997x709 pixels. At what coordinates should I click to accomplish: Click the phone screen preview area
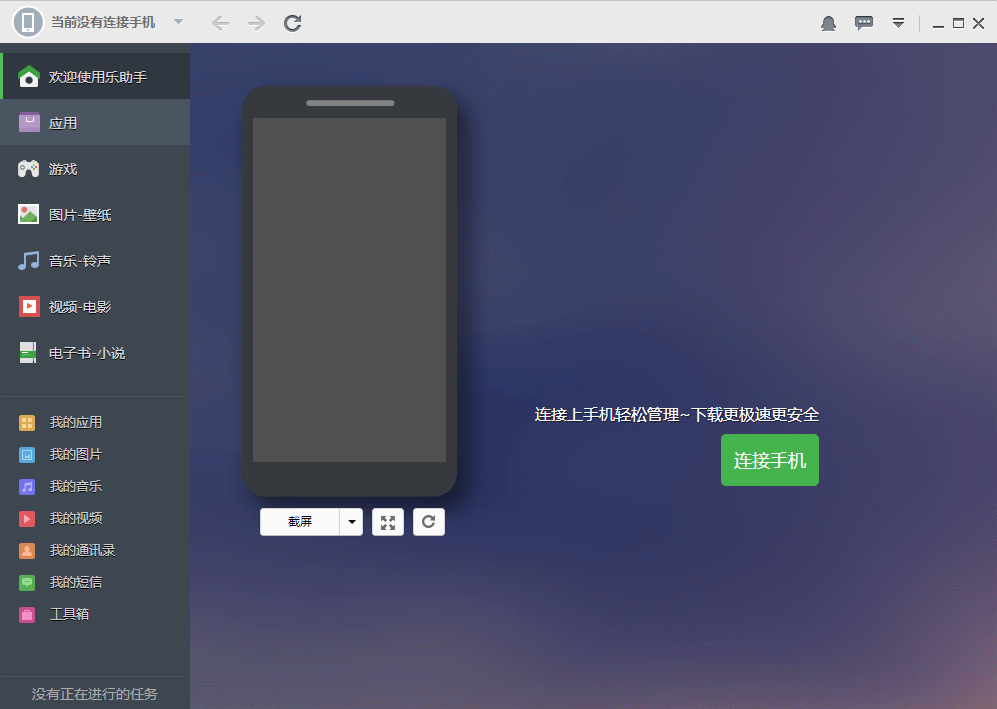click(x=350, y=290)
